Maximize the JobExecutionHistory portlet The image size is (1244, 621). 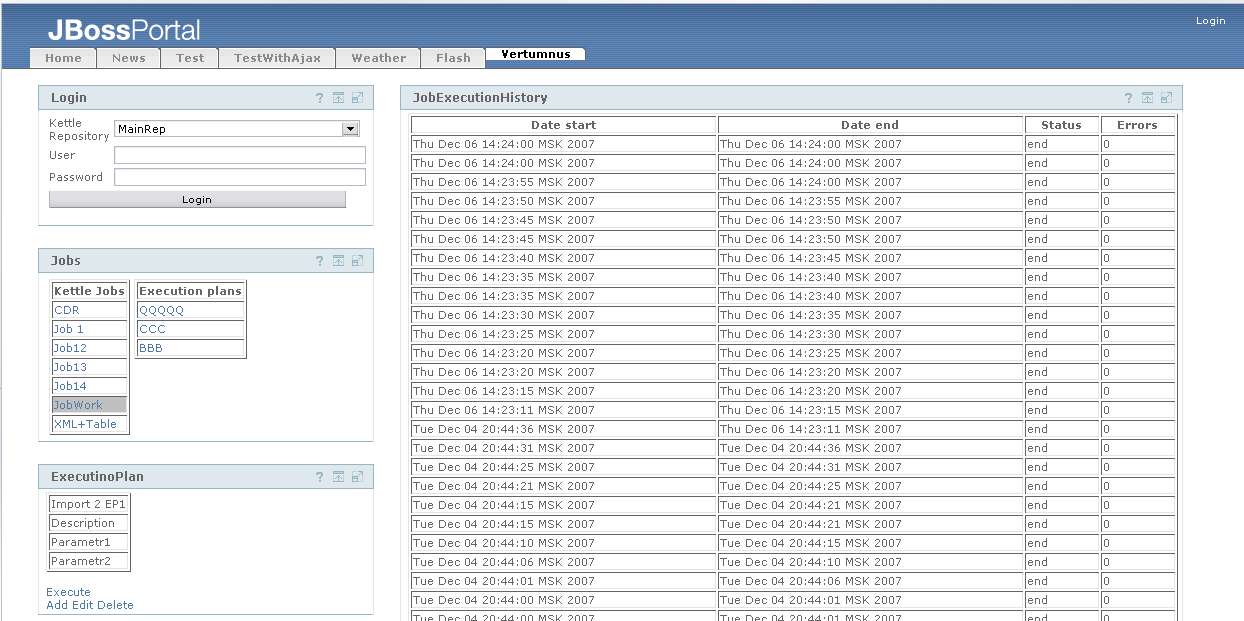click(1166, 98)
